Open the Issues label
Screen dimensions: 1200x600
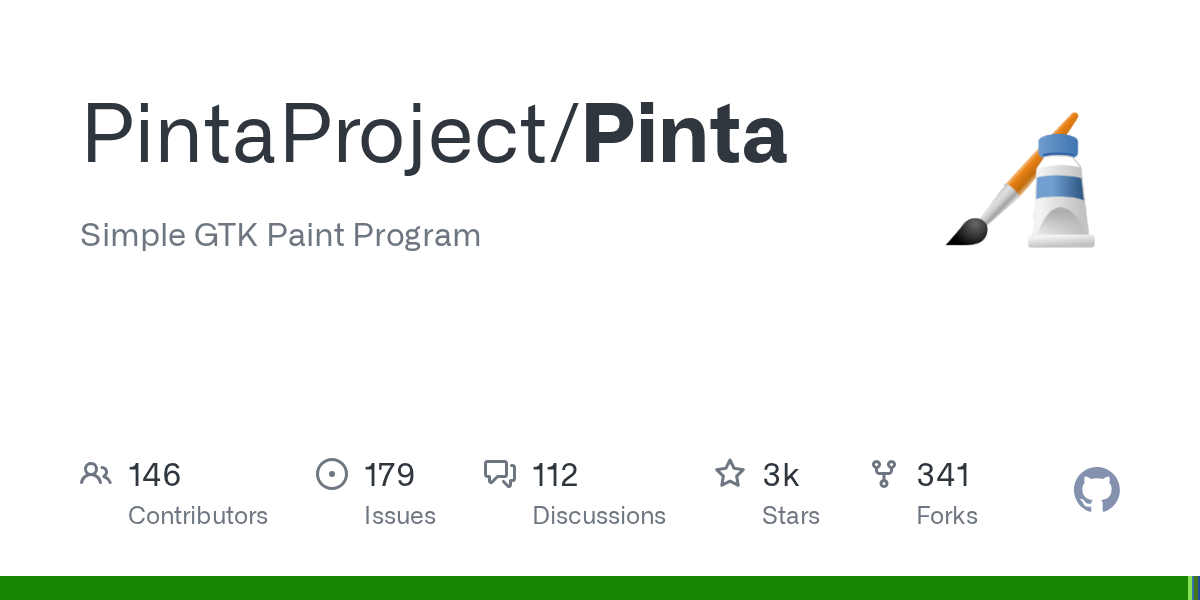click(400, 516)
